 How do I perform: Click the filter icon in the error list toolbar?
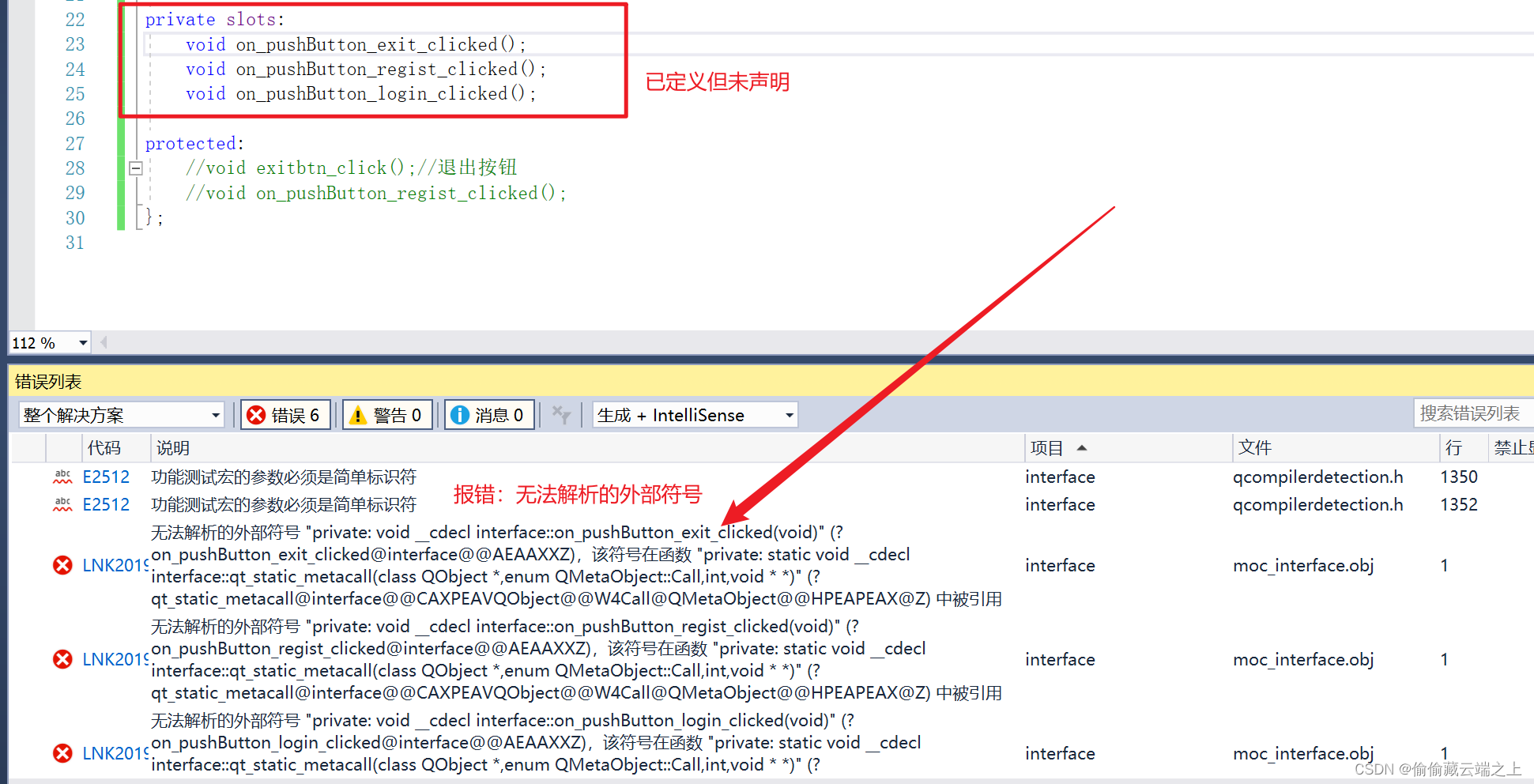pyautogui.click(x=561, y=414)
